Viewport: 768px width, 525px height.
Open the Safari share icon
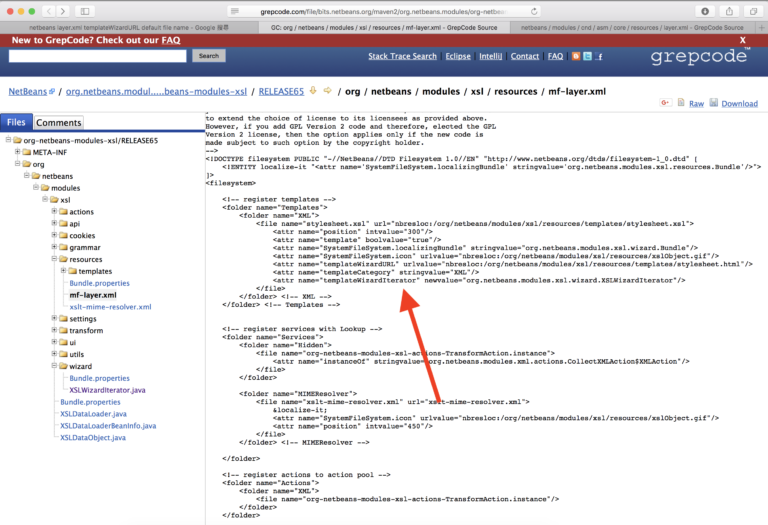(729, 11)
